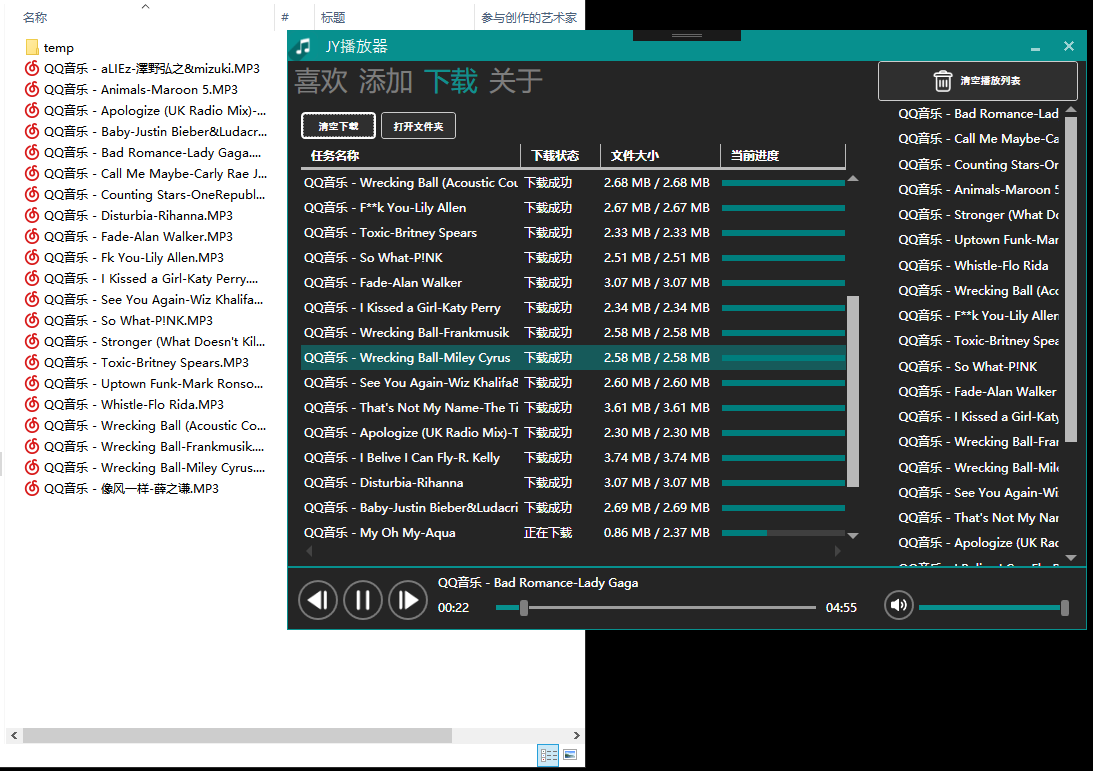Switch Explorer to details view icon
Image resolution: width=1093 pixels, height=771 pixels.
coord(549,755)
